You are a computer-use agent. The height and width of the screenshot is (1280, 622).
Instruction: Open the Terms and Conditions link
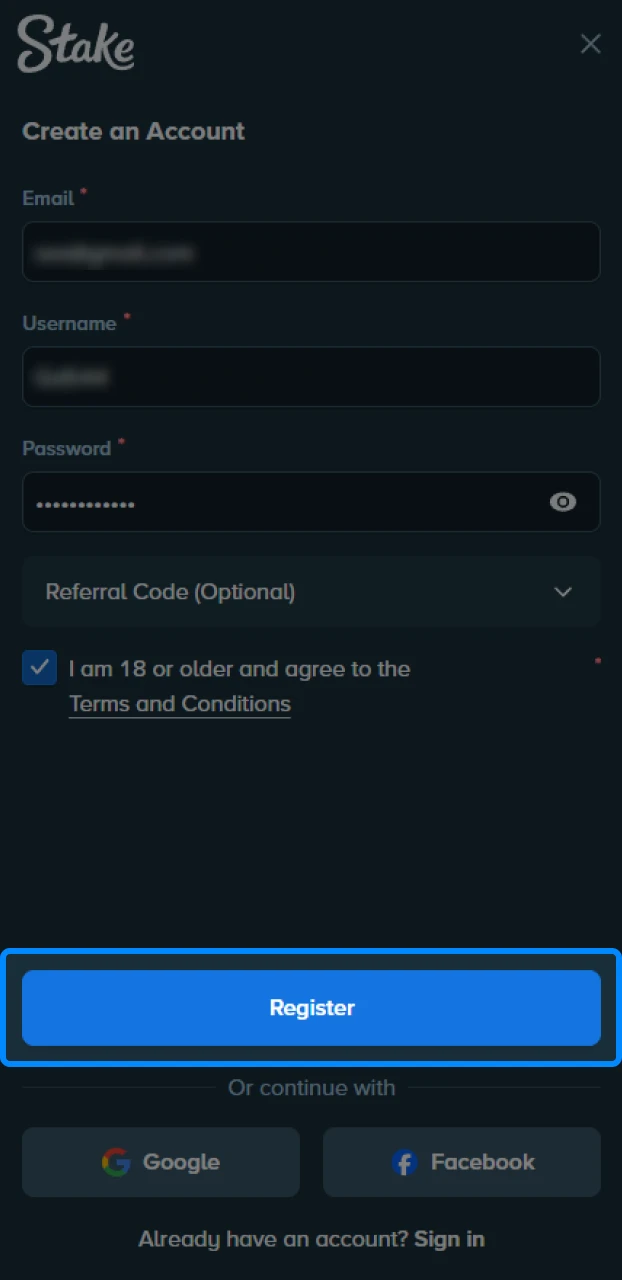179,703
